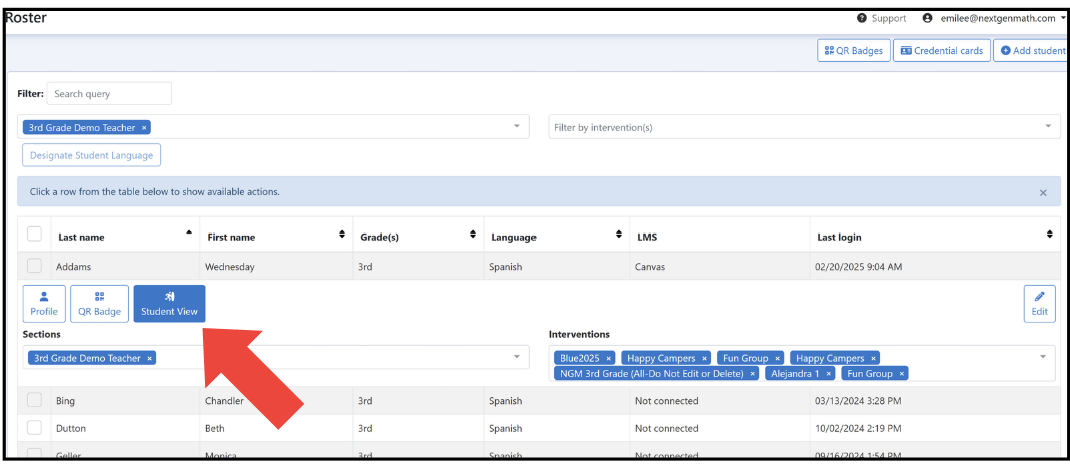Click the Add student button
1070x466 pixels.
pyautogui.click(x=1031, y=50)
